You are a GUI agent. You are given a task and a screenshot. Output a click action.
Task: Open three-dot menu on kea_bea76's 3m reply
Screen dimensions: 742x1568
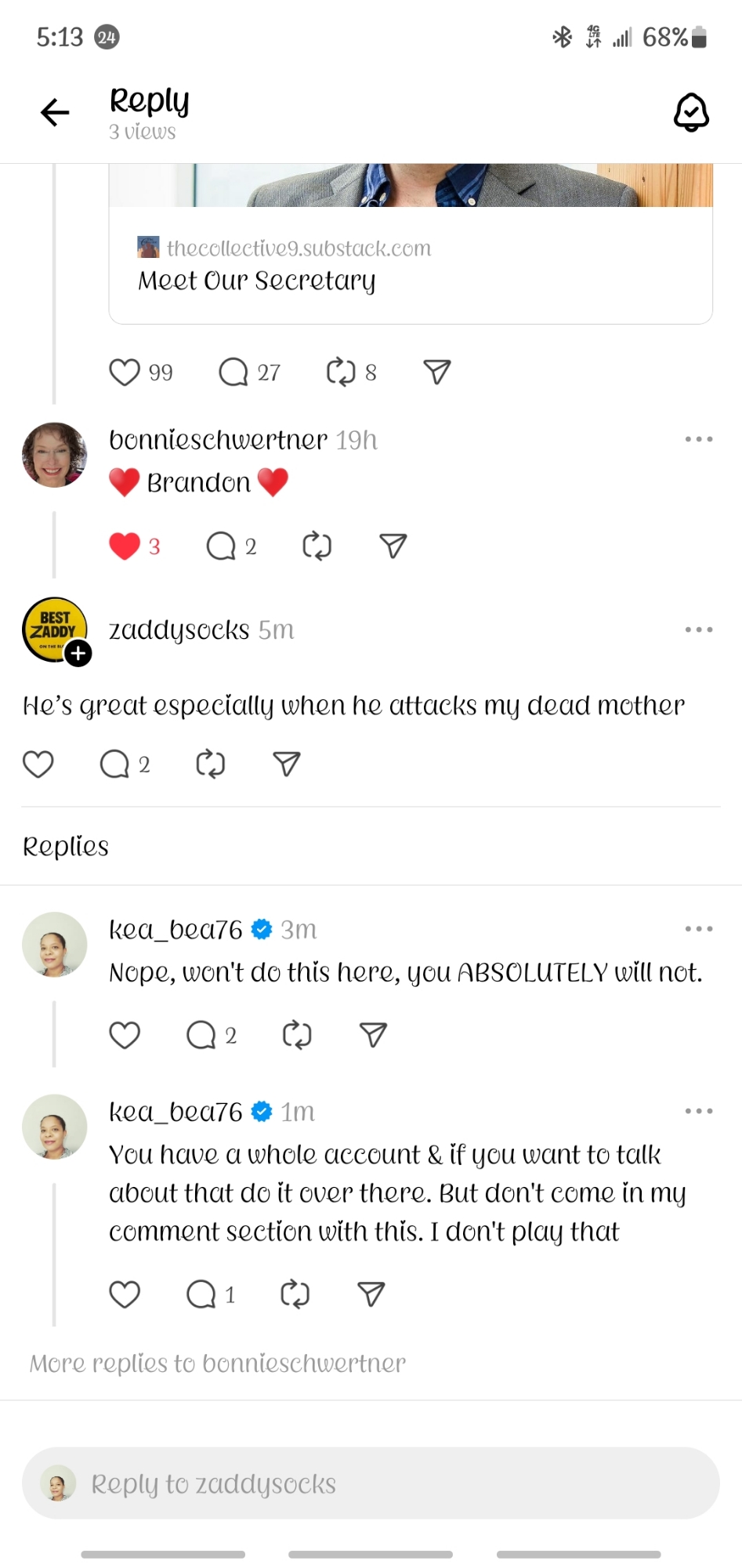click(698, 929)
